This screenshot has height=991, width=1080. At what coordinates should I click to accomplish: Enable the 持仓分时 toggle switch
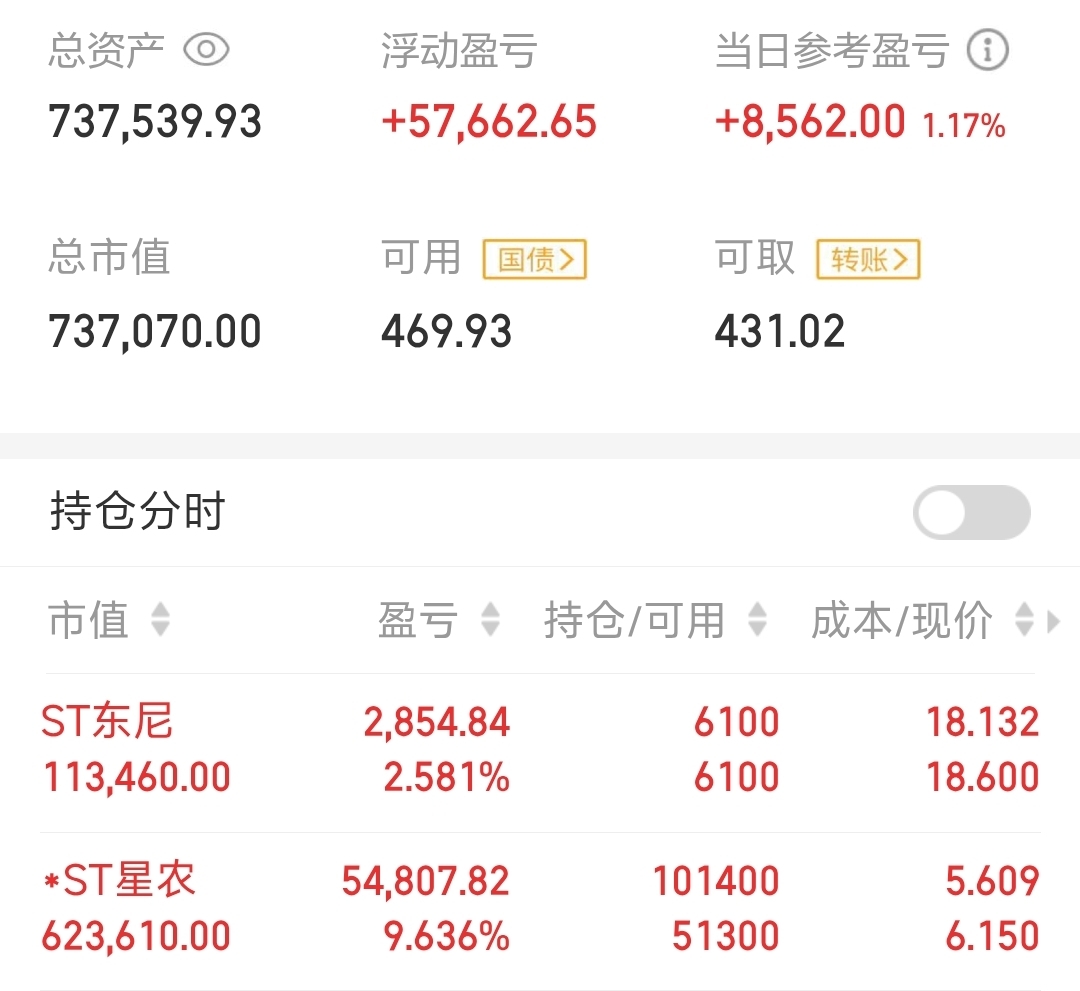click(x=972, y=512)
